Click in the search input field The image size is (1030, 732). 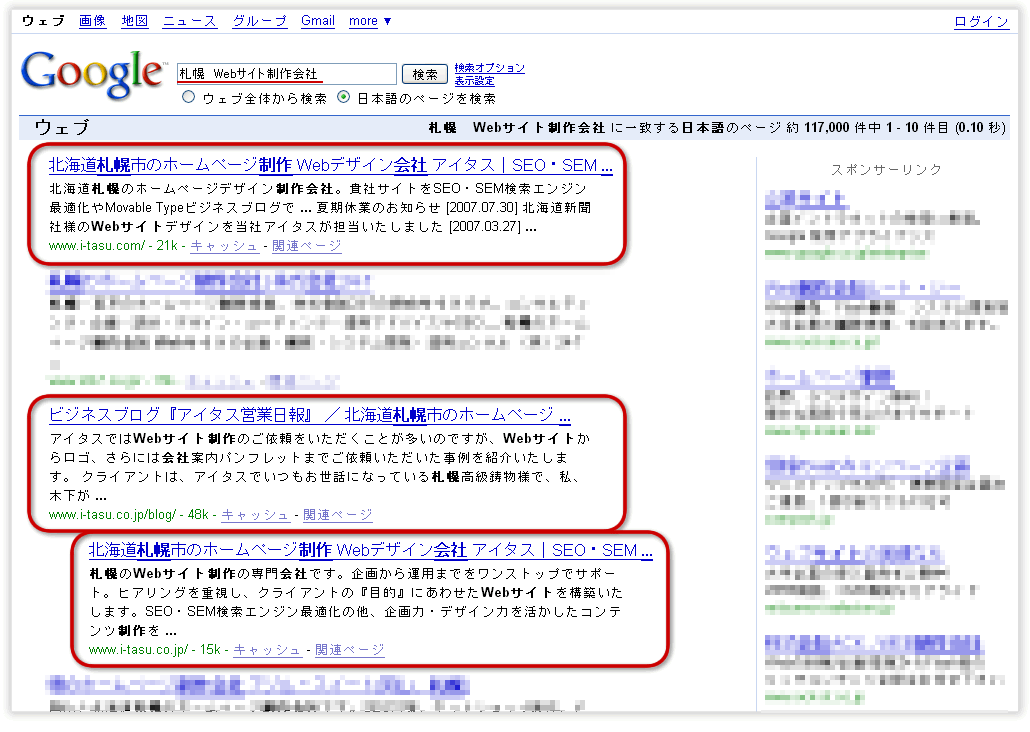(x=286, y=74)
